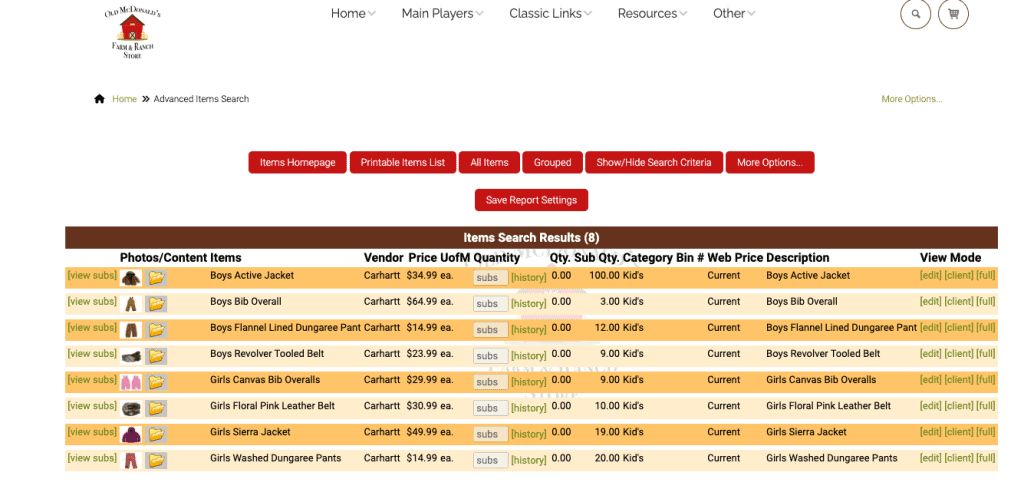Open folder icon for Girls Floral Pink Leather Belt
1024x499 pixels.
pos(156,408)
